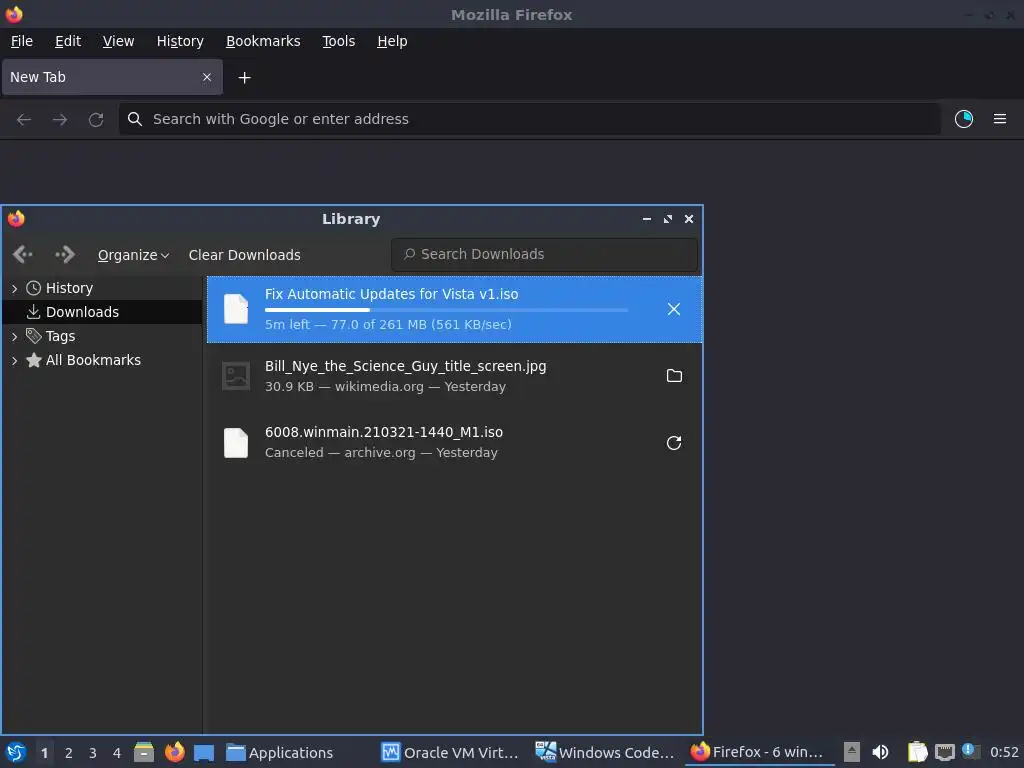The width and height of the screenshot is (1024, 768).
Task: Click file icon of 6008.winmain iso
Action: click(x=236, y=443)
